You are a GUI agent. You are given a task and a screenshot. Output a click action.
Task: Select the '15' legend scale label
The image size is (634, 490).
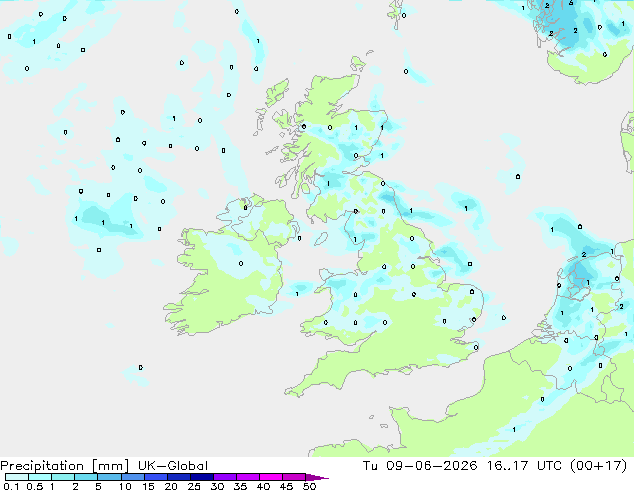[x=148, y=486]
